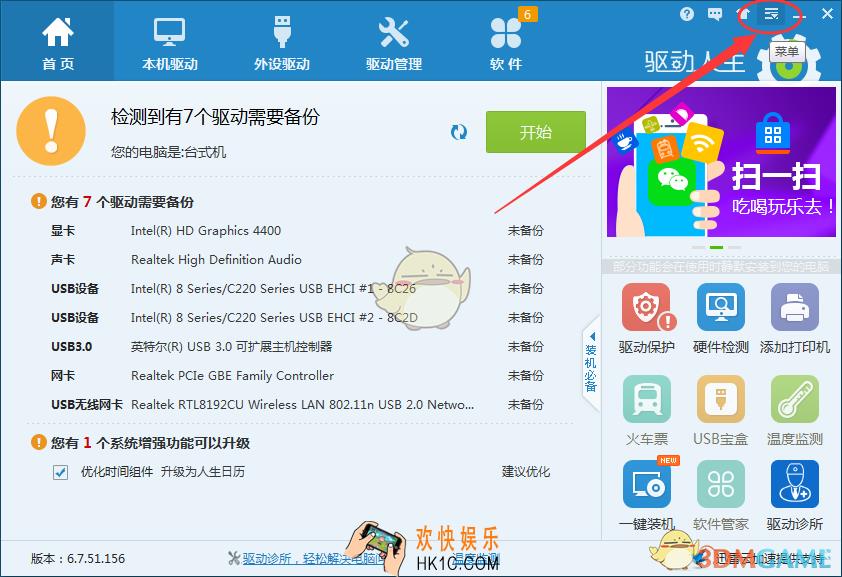The image size is (842, 577).
Task: Select the Intel(R) HD Graphics 4400 row
Action: 297,231
